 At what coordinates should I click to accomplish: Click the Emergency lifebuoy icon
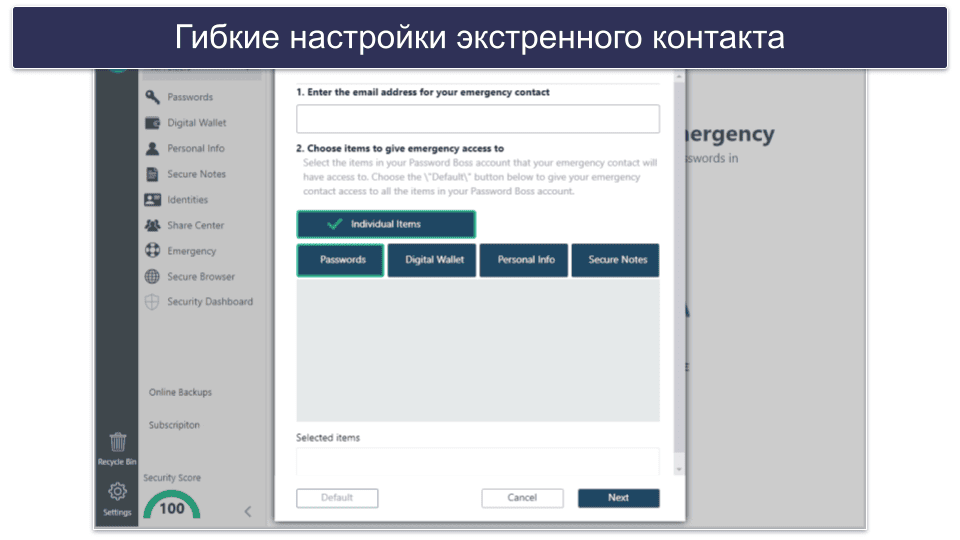pyautogui.click(x=152, y=250)
